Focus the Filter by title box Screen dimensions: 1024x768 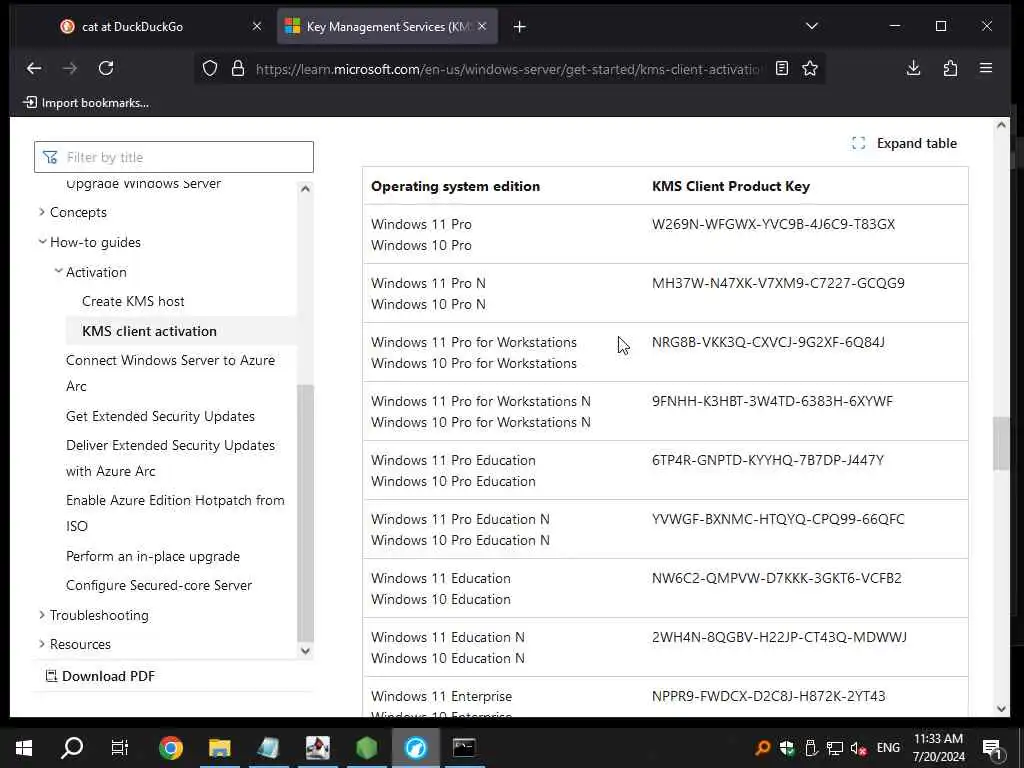coord(174,157)
